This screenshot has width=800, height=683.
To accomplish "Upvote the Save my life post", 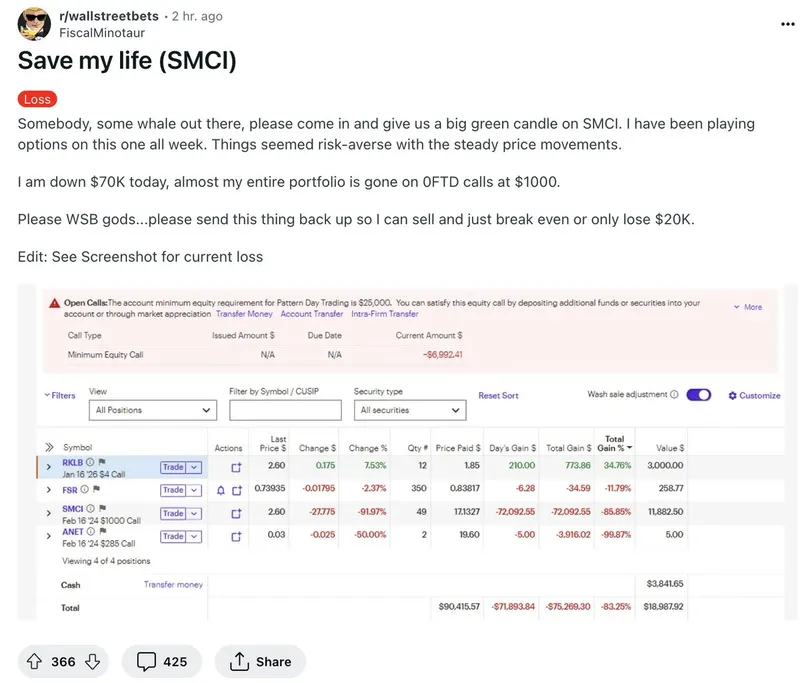I will coord(34,661).
